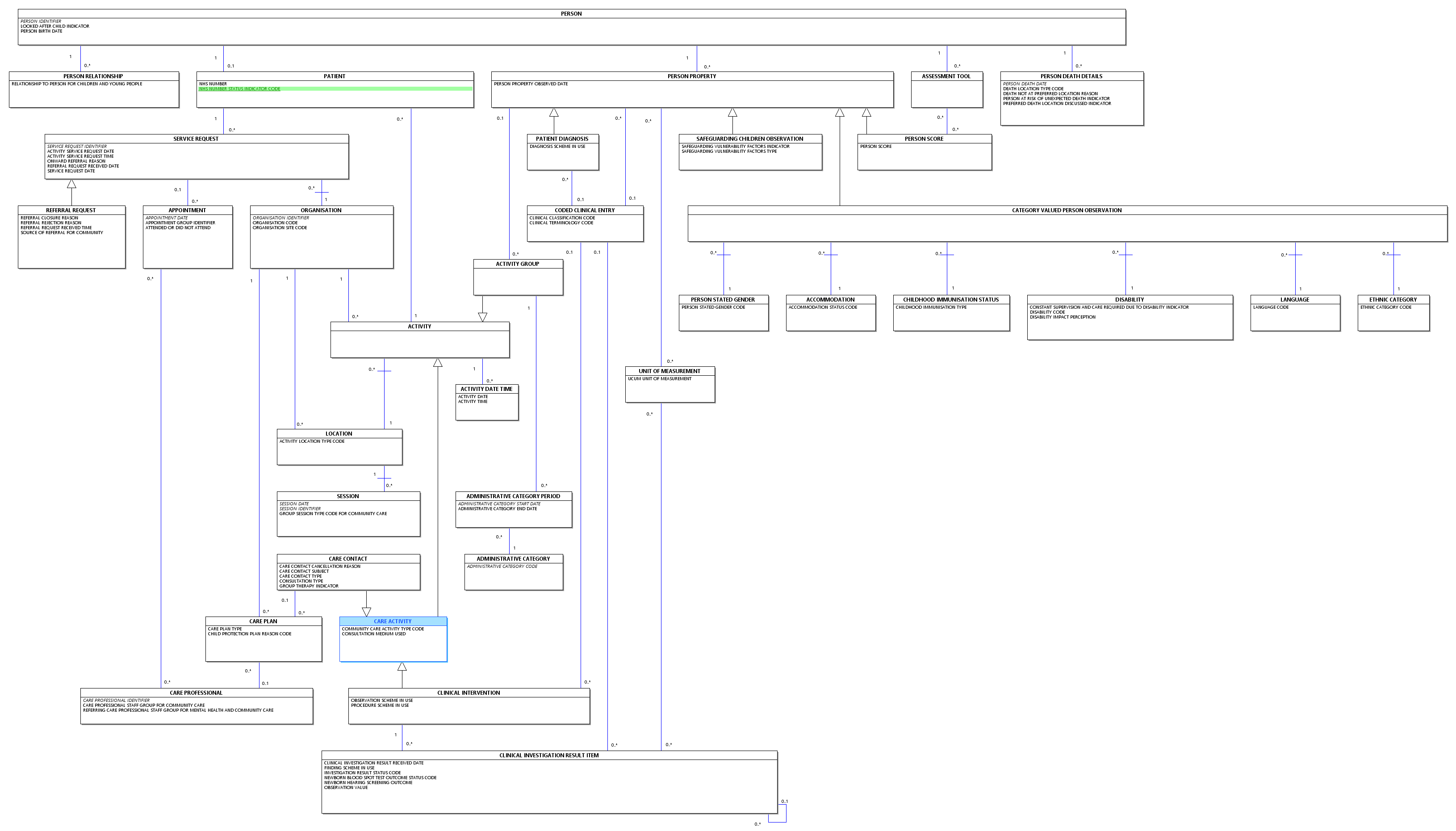
Task: Select the ACTIVITY LOCATION TYPE CODE attribute
Action: 311,441
